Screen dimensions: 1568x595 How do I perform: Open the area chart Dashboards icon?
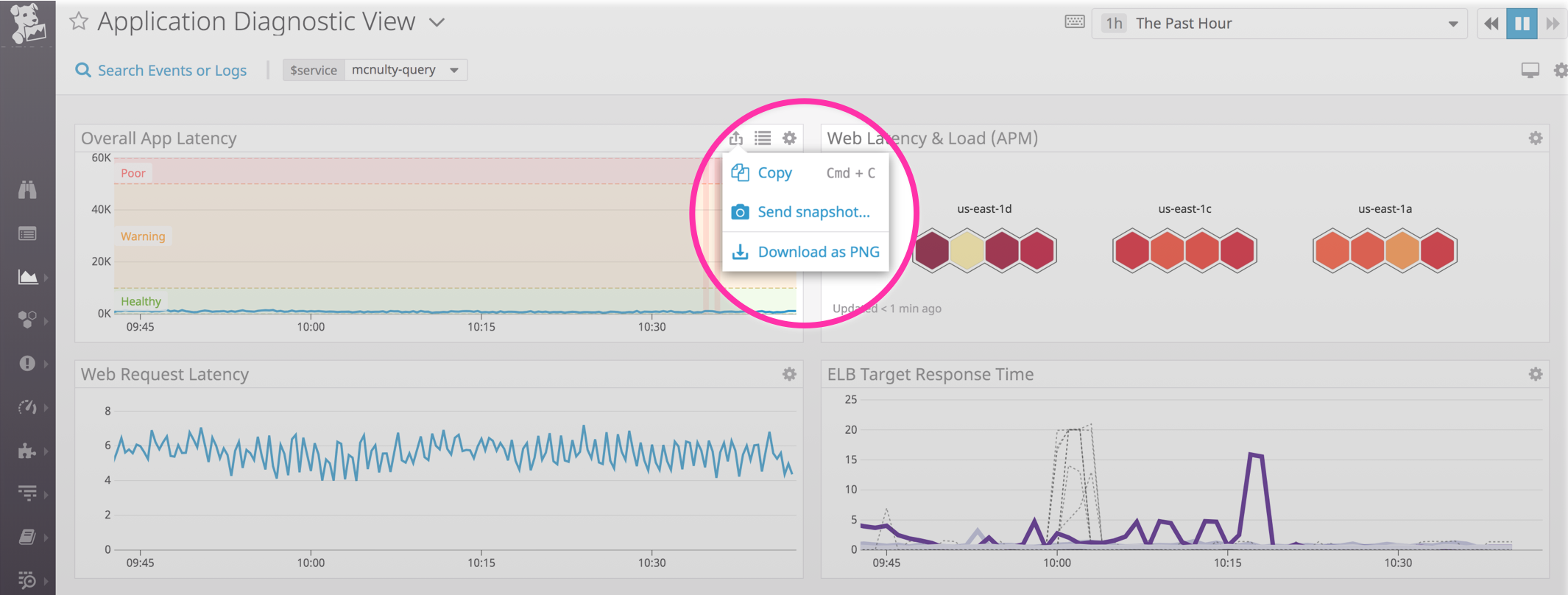click(x=27, y=277)
